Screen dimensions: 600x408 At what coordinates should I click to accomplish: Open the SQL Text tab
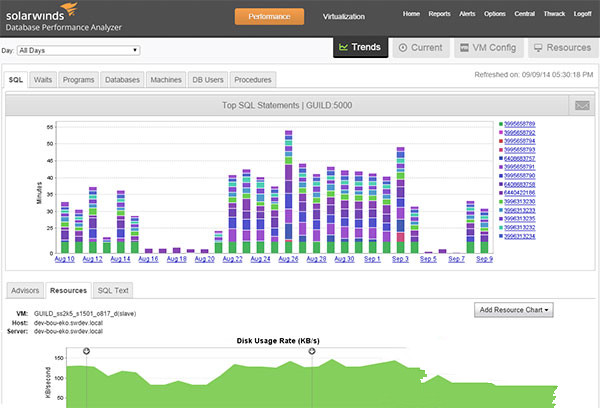pos(114,290)
